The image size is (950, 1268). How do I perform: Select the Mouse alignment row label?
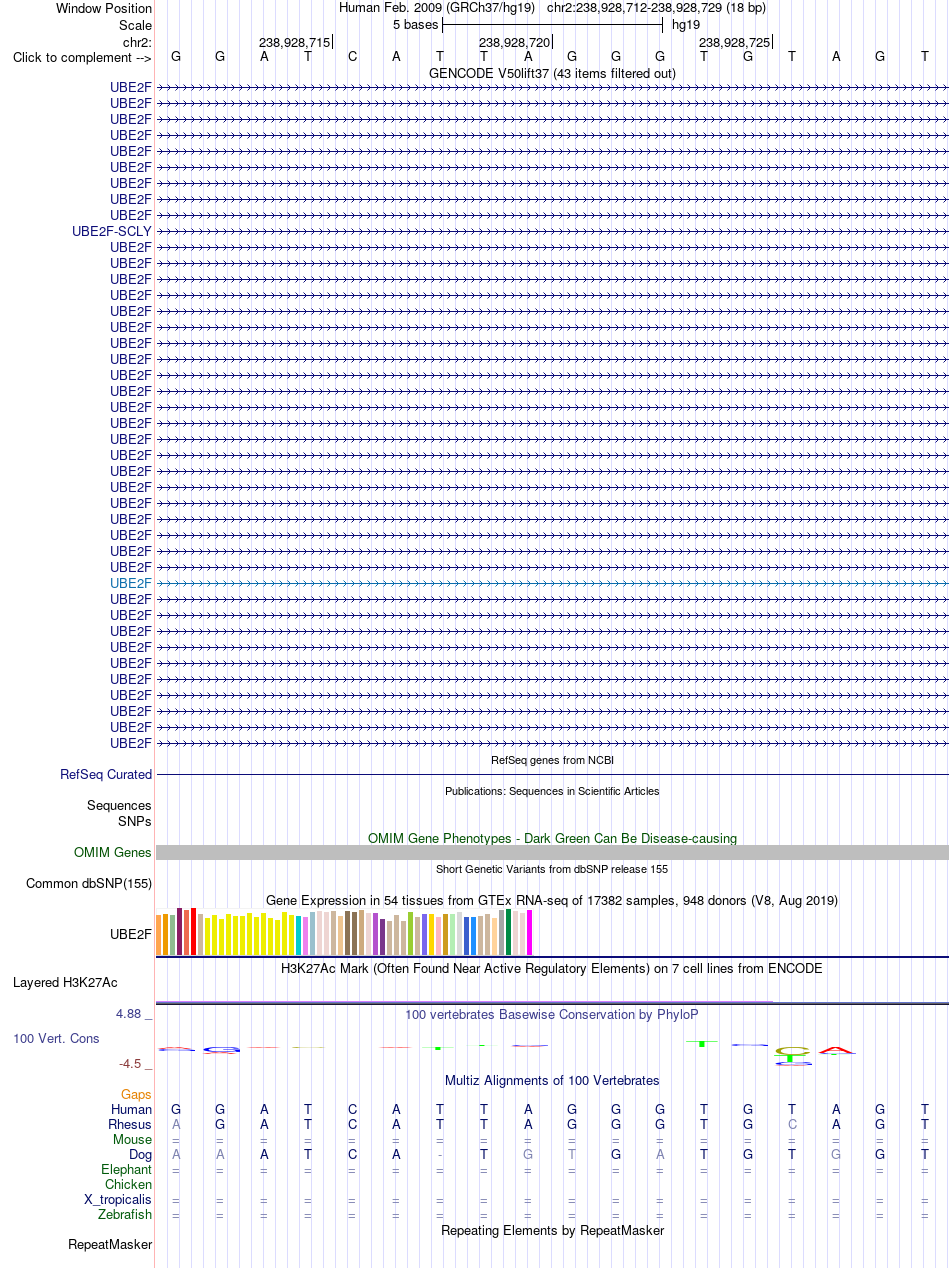(x=133, y=1139)
